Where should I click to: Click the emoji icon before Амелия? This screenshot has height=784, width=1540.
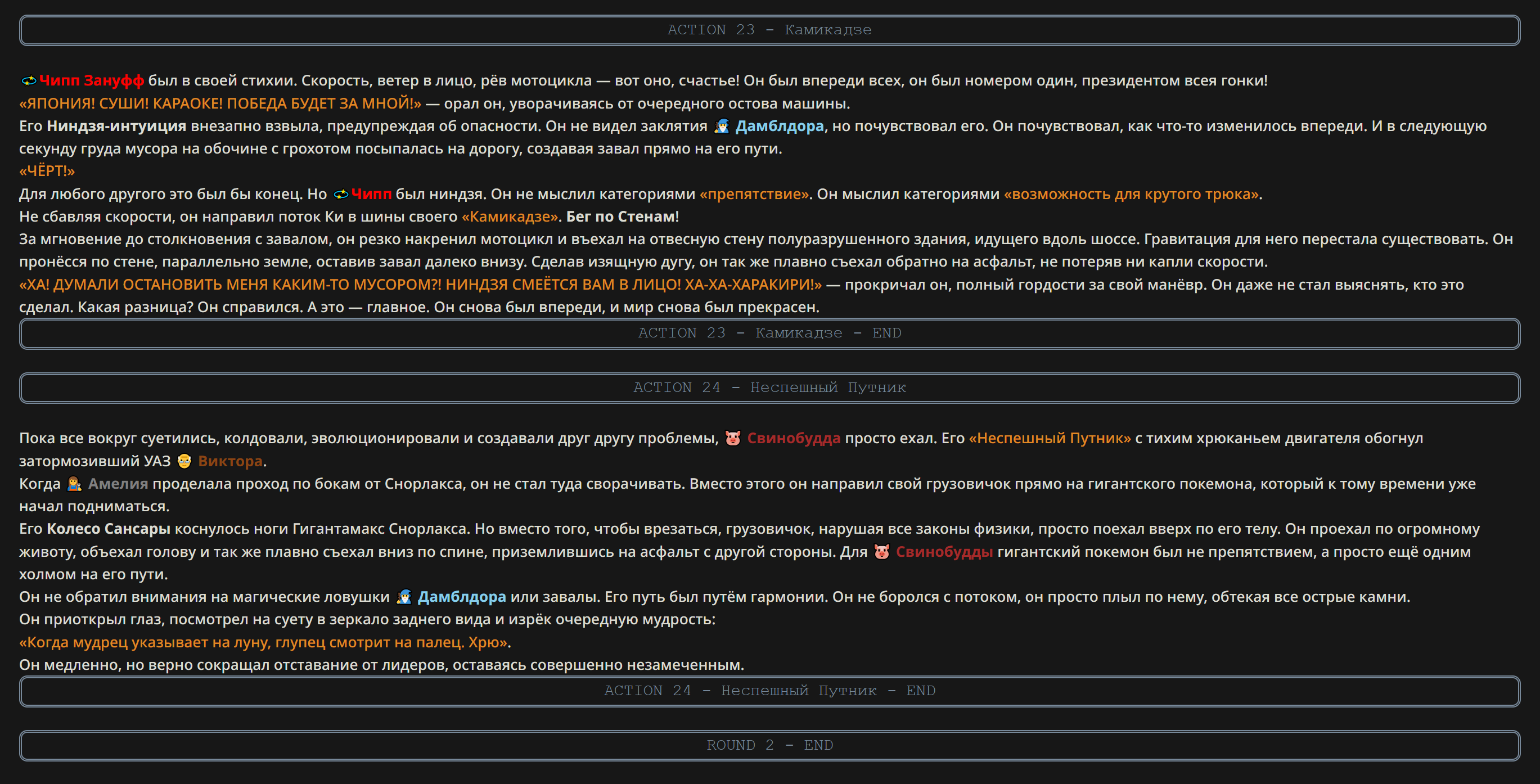pos(74,484)
